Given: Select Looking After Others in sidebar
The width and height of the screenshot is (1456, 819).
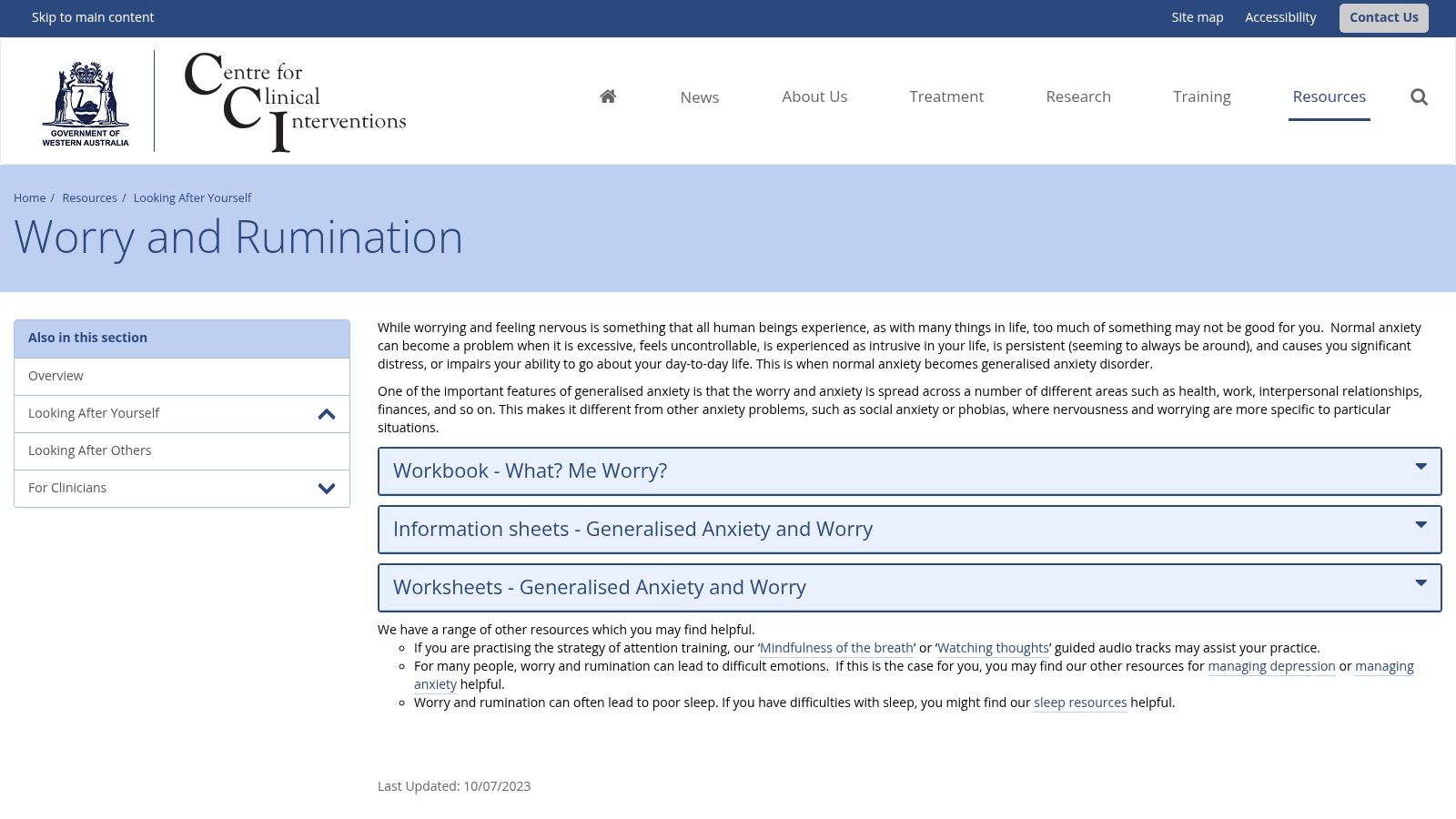Looking at the screenshot, I should click(182, 450).
